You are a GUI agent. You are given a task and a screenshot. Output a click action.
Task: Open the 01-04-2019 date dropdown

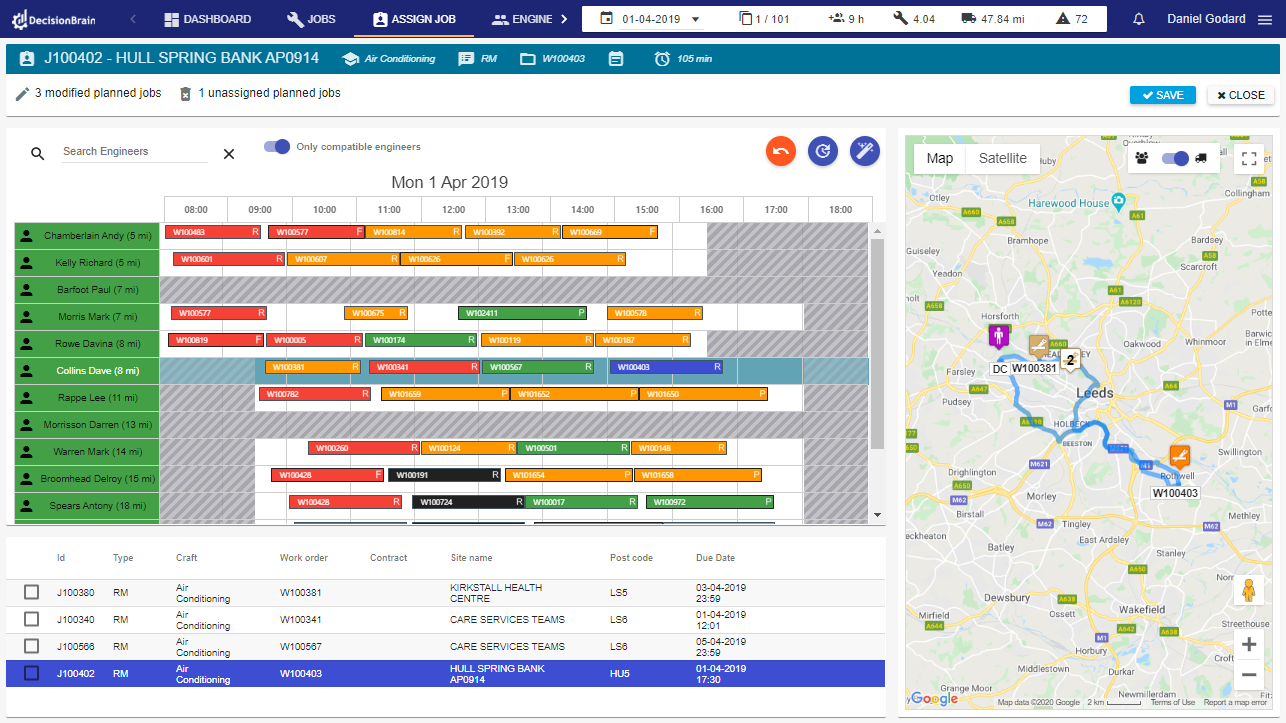695,18
